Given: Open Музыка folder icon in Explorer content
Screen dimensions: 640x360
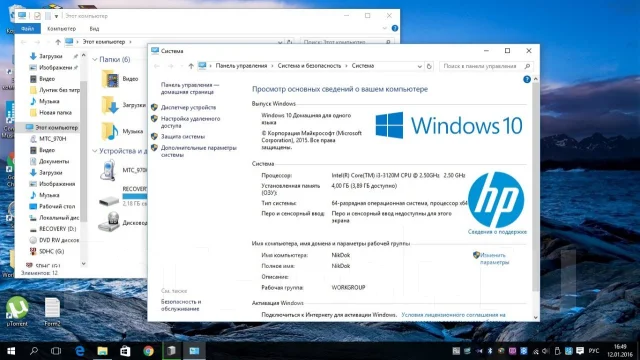Looking at the screenshot, I should 110,131.
